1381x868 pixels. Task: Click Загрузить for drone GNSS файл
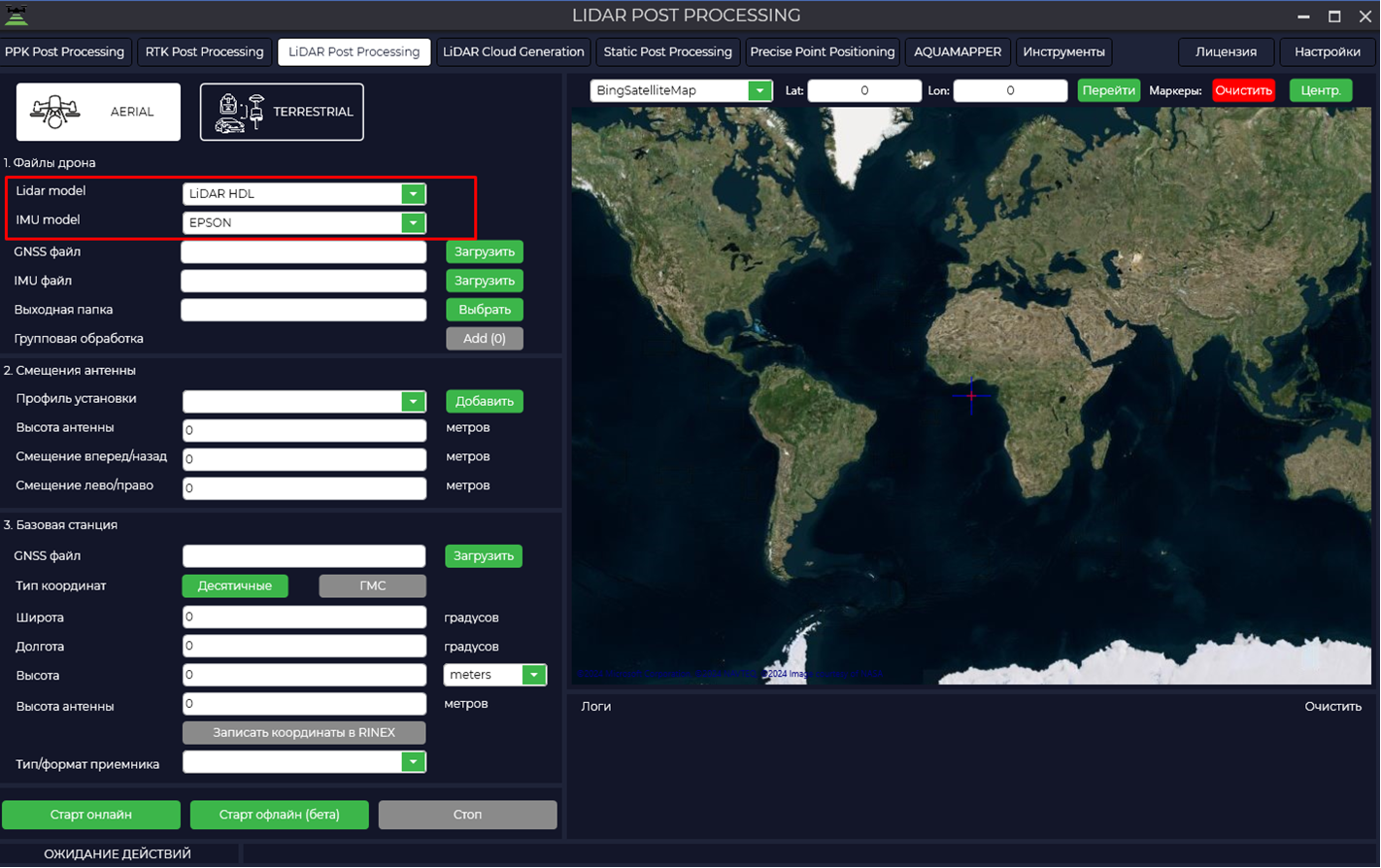[485, 251]
